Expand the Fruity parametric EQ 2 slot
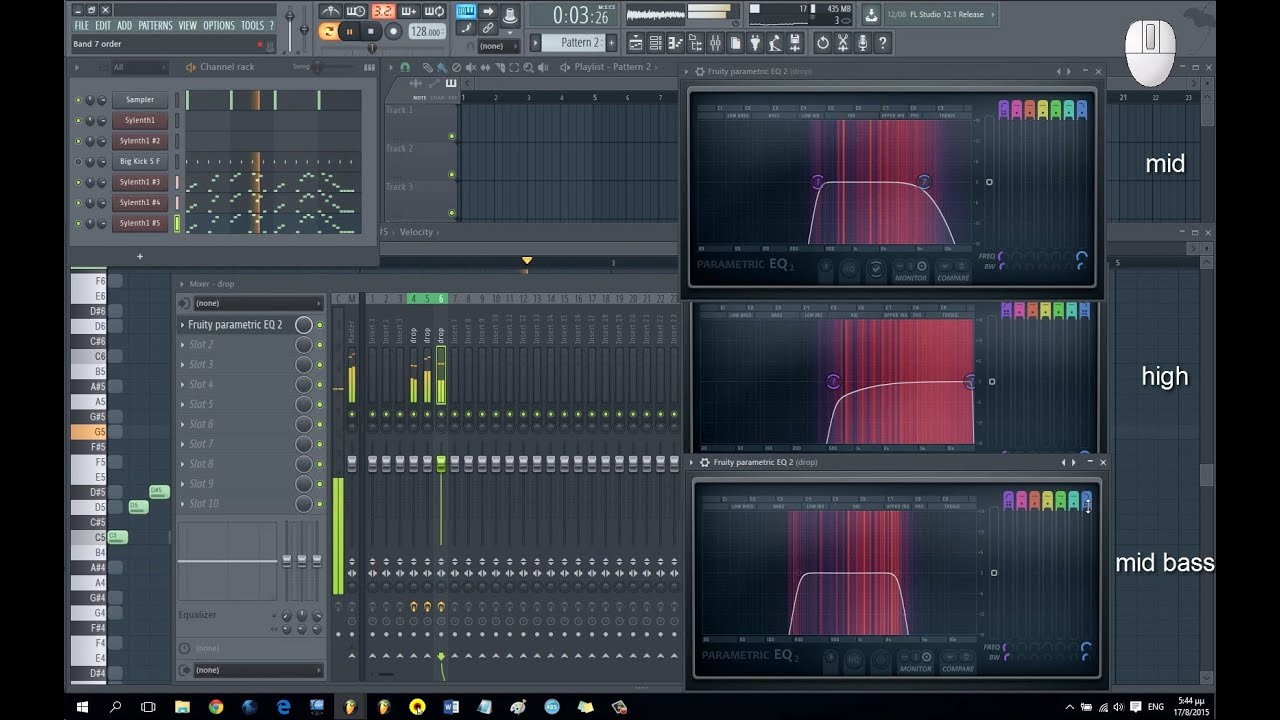Viewport: 1280px width, 720px height. coord(183,325)
